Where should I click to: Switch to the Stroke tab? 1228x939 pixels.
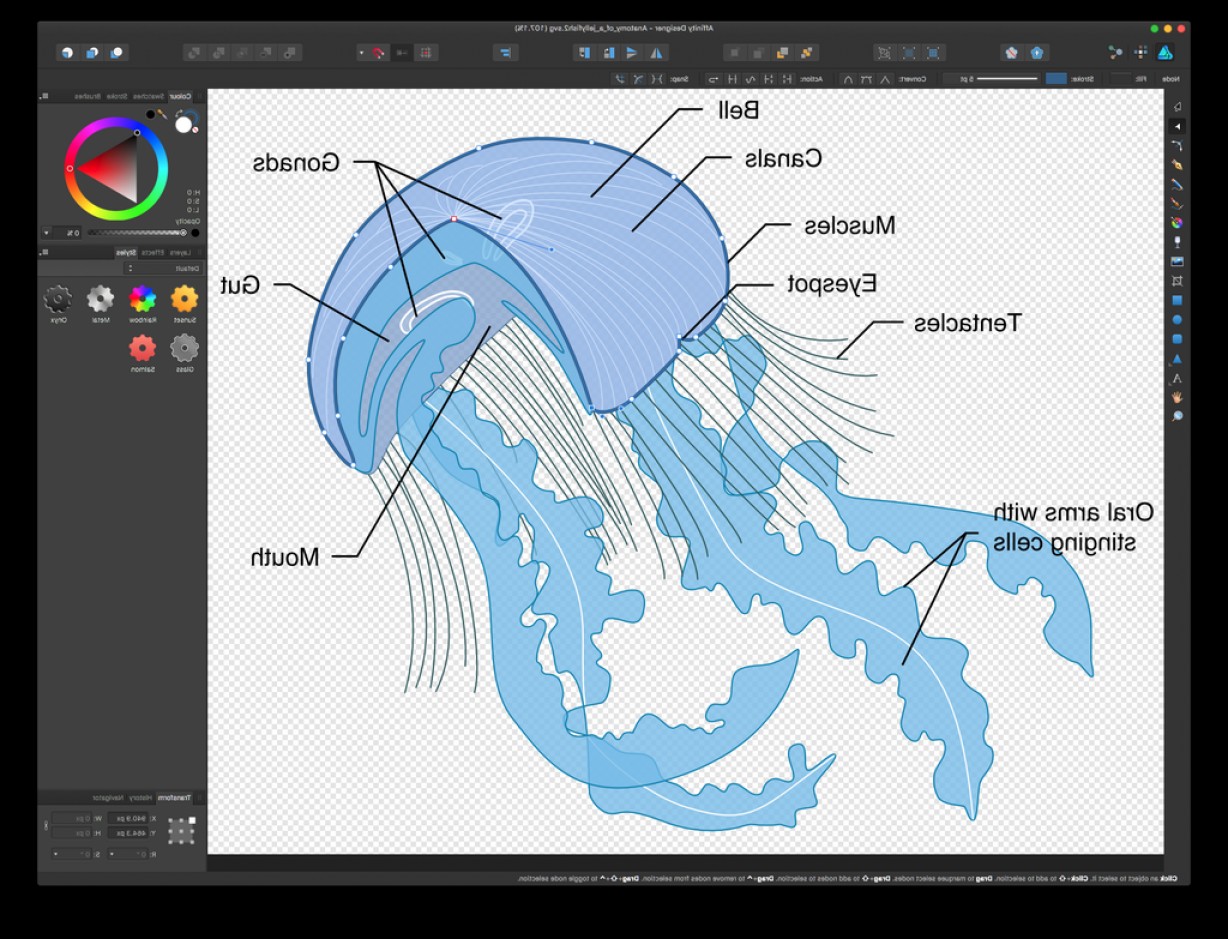[x=117, y=96]
